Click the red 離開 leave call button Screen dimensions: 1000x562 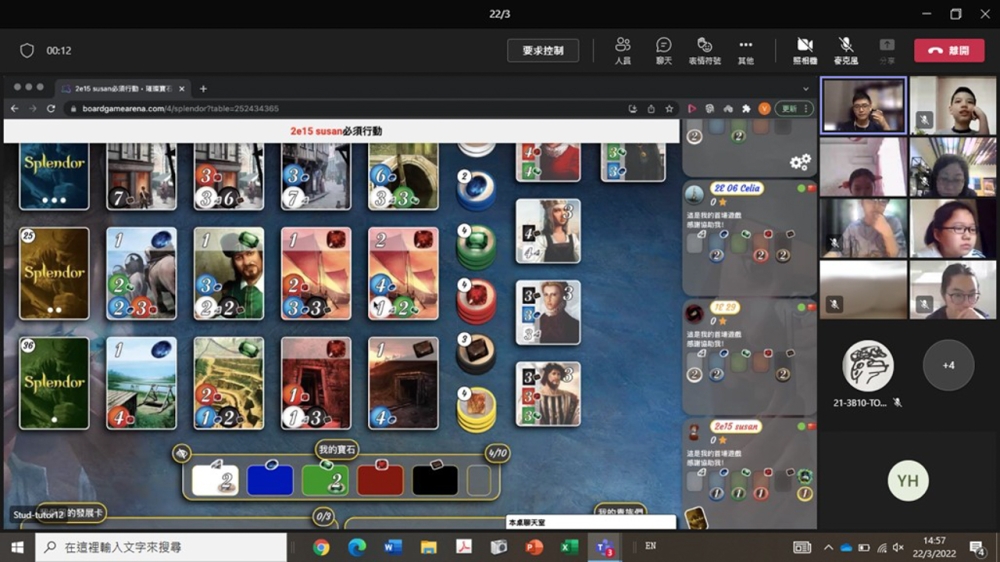(x=949, y=50)
